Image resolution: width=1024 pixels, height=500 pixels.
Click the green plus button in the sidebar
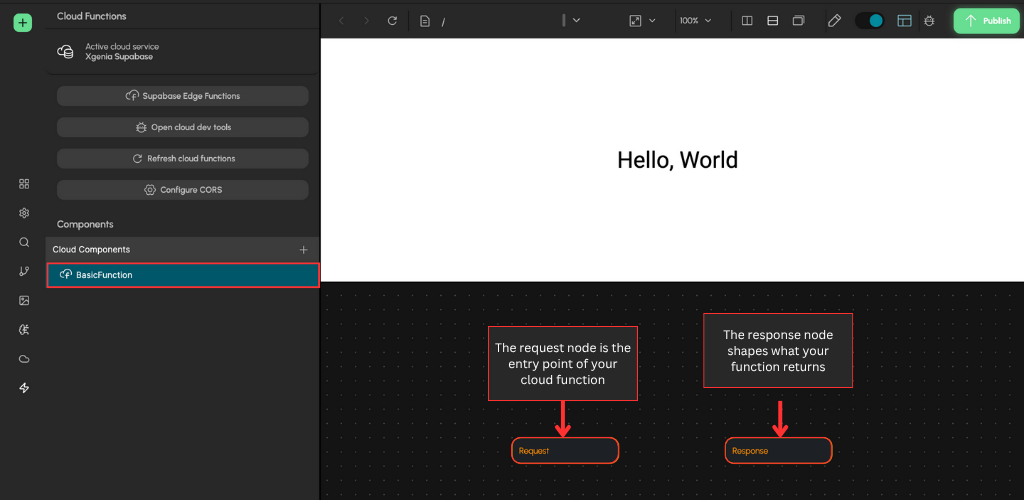[23, 22]
